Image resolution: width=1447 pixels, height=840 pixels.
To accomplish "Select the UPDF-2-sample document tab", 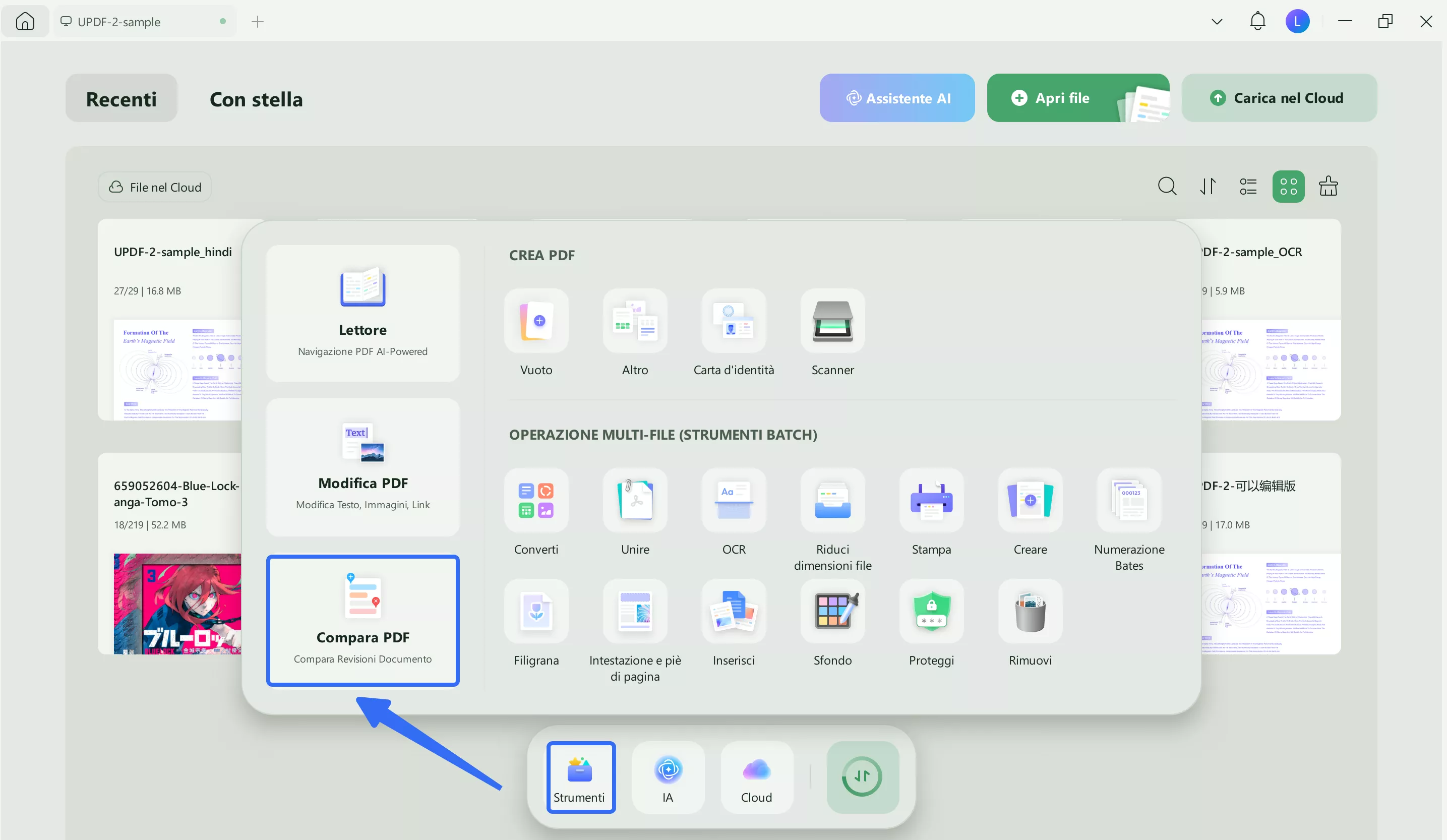I will 119,22.
